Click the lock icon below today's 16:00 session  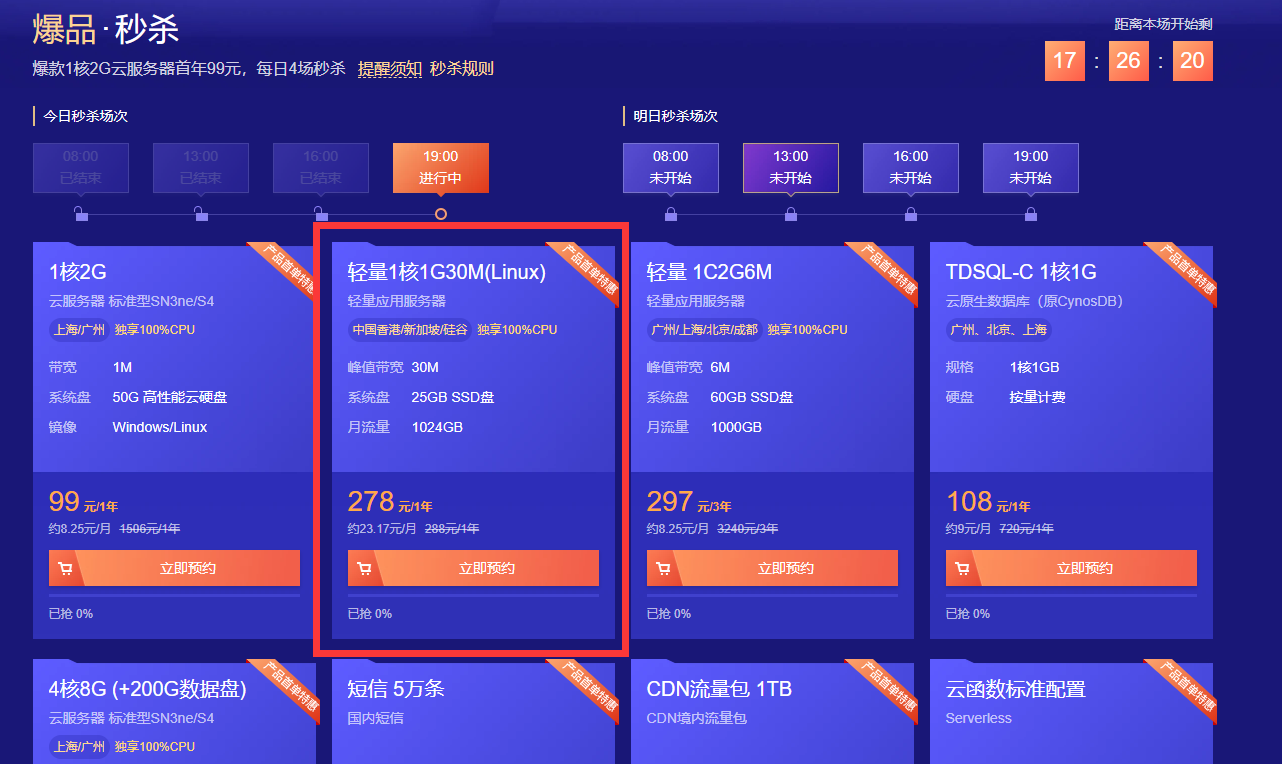(321, 214)
